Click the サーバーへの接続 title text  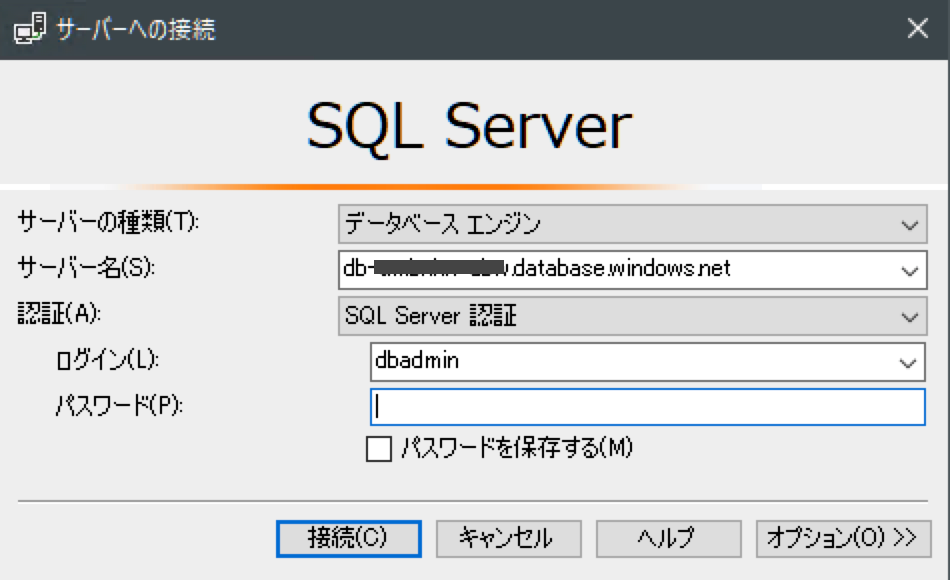point(136,29)
